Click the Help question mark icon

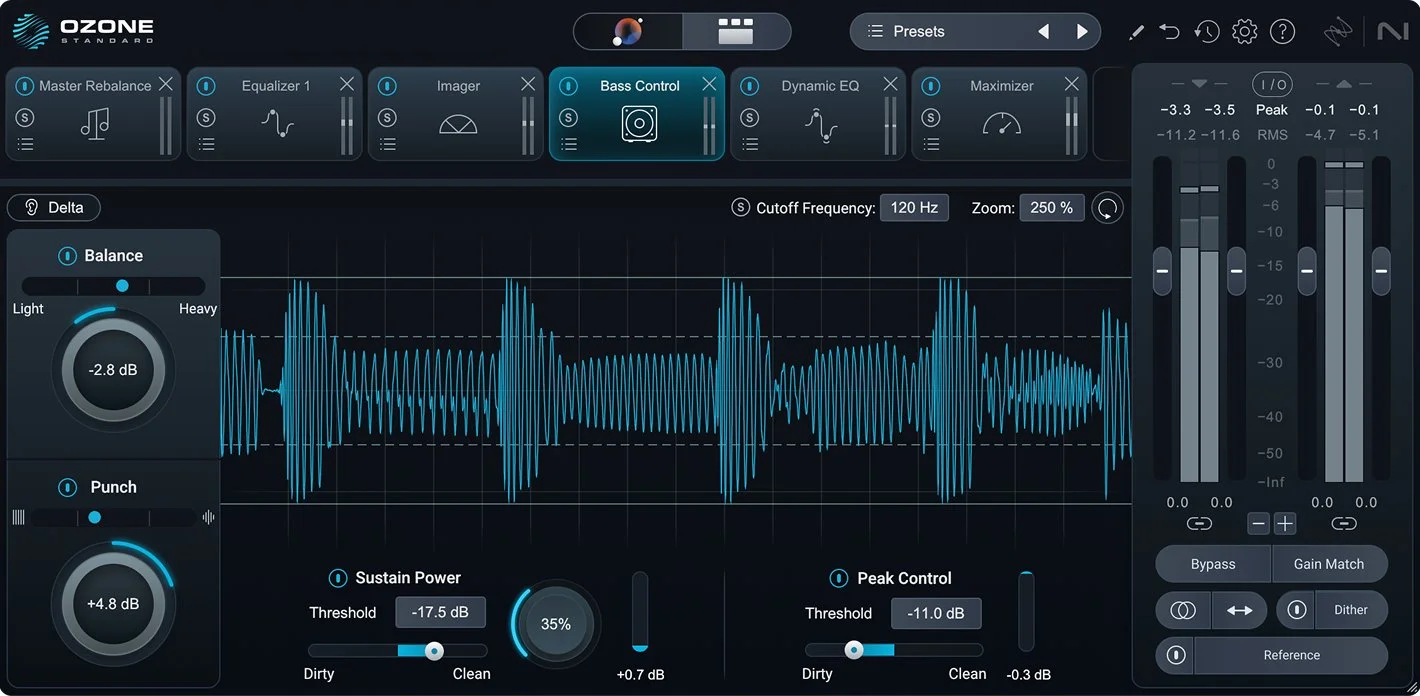[x=1282, y=31]
